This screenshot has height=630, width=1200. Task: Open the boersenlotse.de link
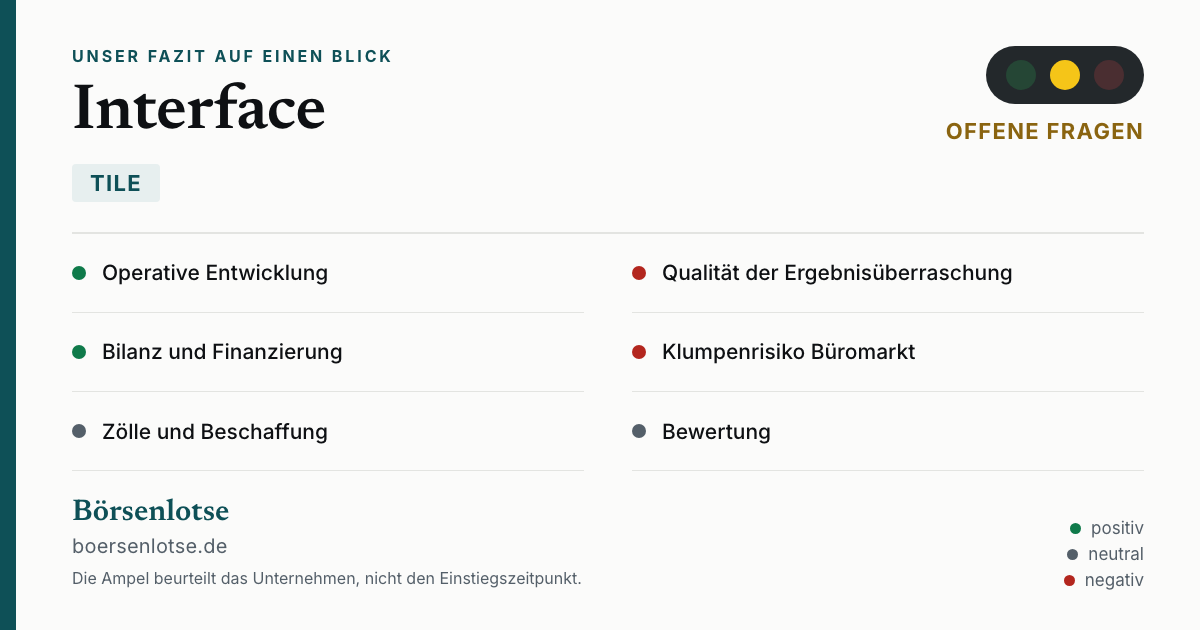coord(150,546)
